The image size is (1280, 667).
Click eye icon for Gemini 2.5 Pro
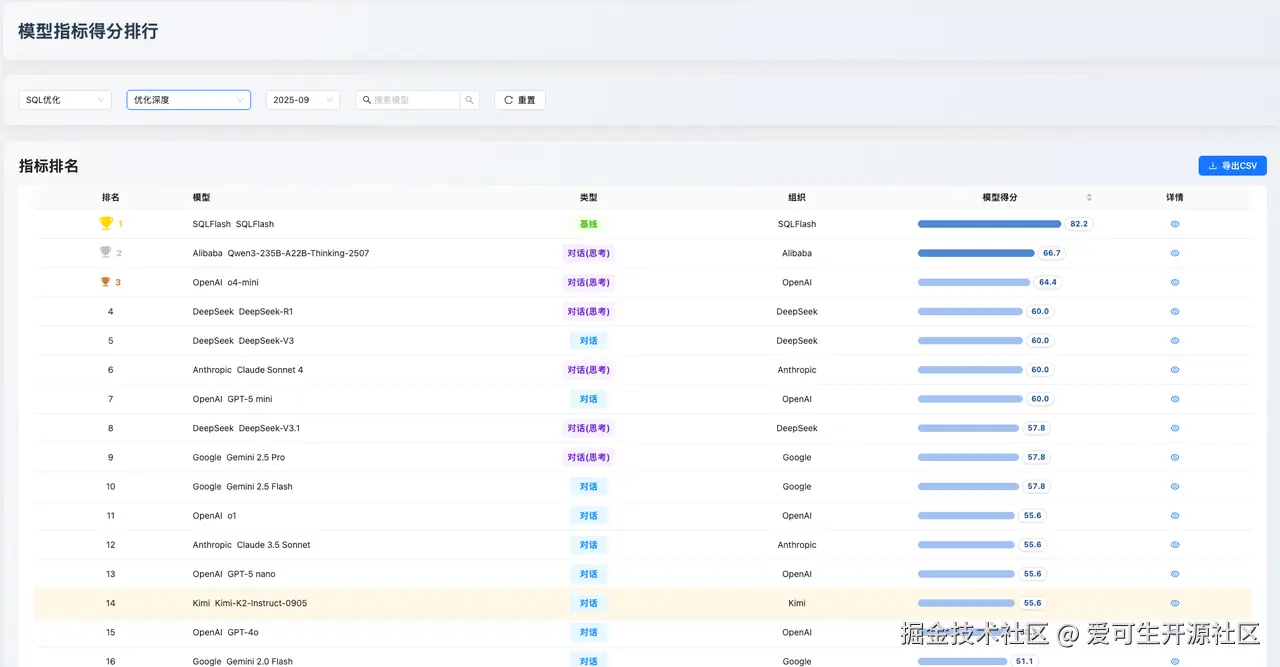tap(1175, 457)
